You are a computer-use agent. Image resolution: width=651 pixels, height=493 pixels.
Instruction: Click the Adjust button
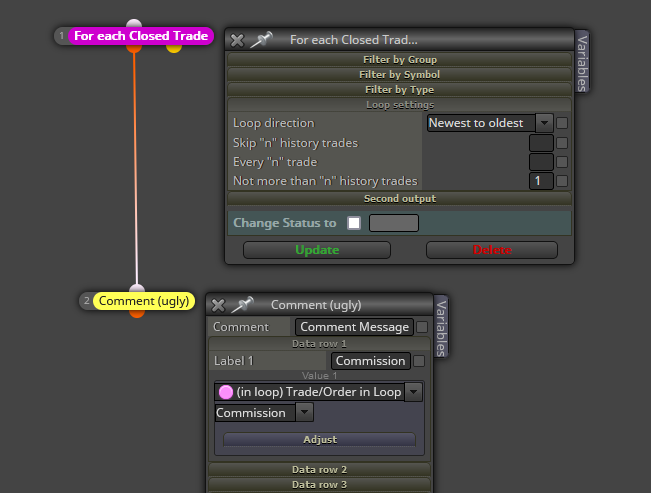click(x=319, y=439)
